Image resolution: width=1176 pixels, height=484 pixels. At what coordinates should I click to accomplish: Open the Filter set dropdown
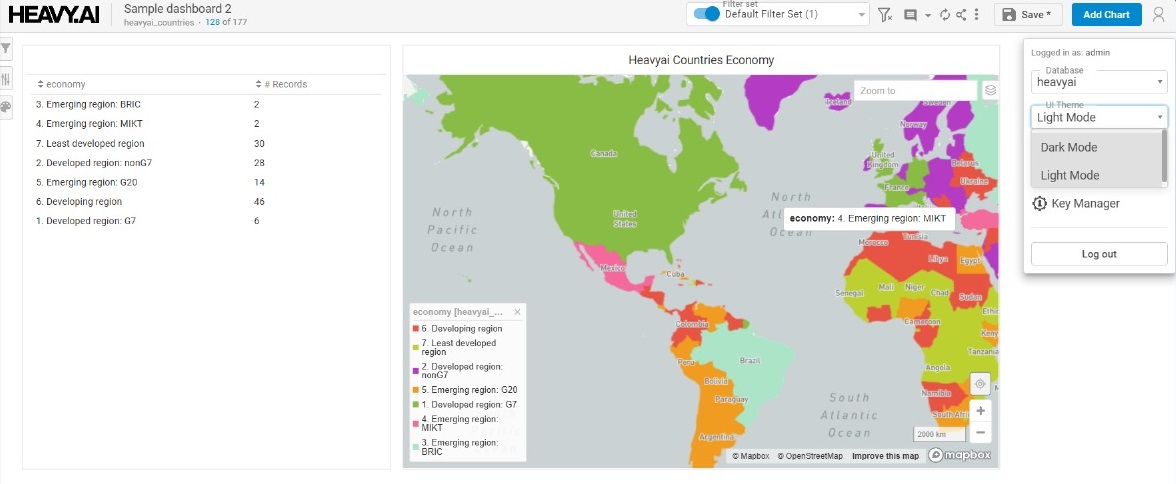pos(777,14)
